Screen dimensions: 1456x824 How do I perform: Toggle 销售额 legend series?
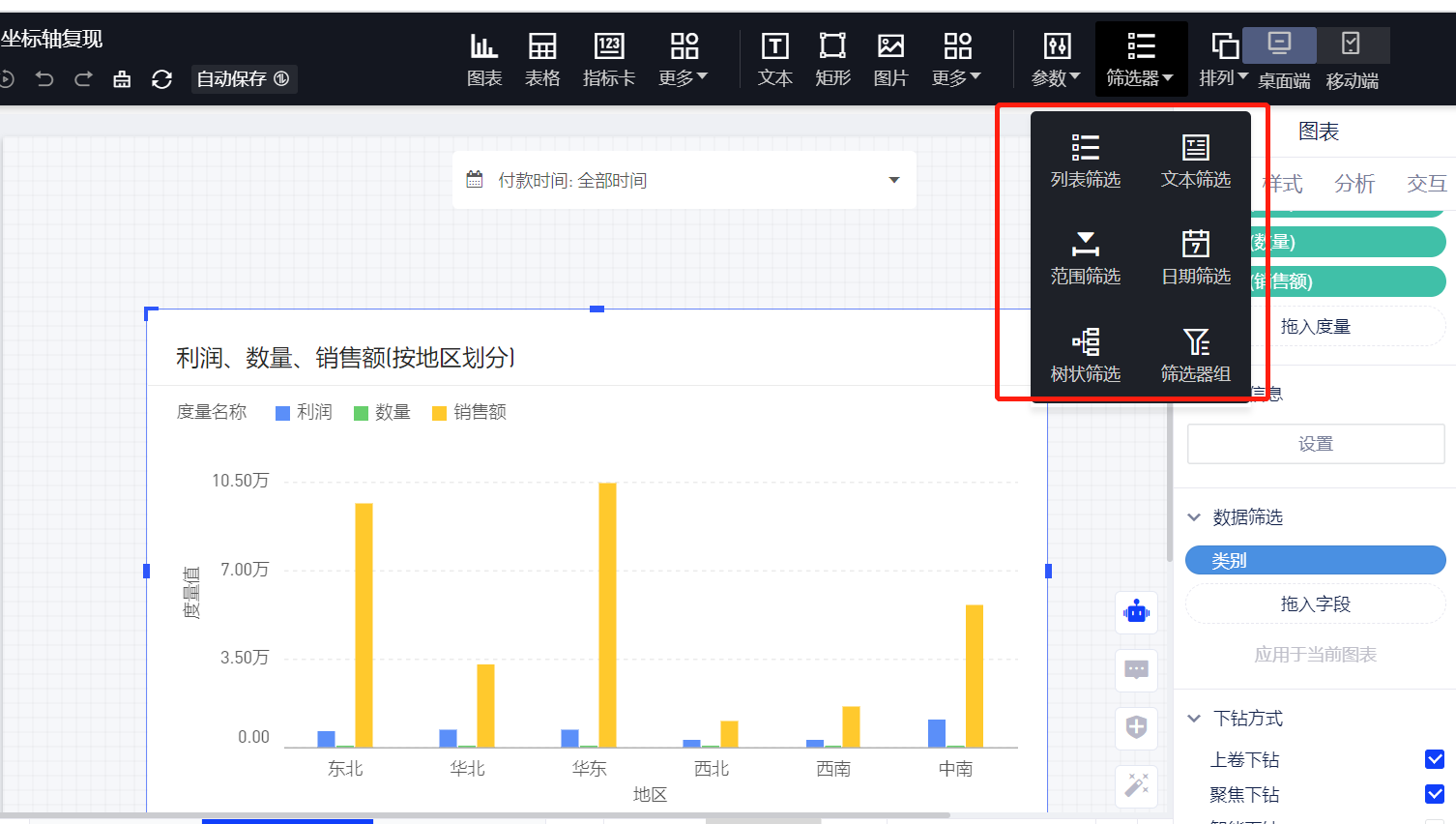point(469,412)
